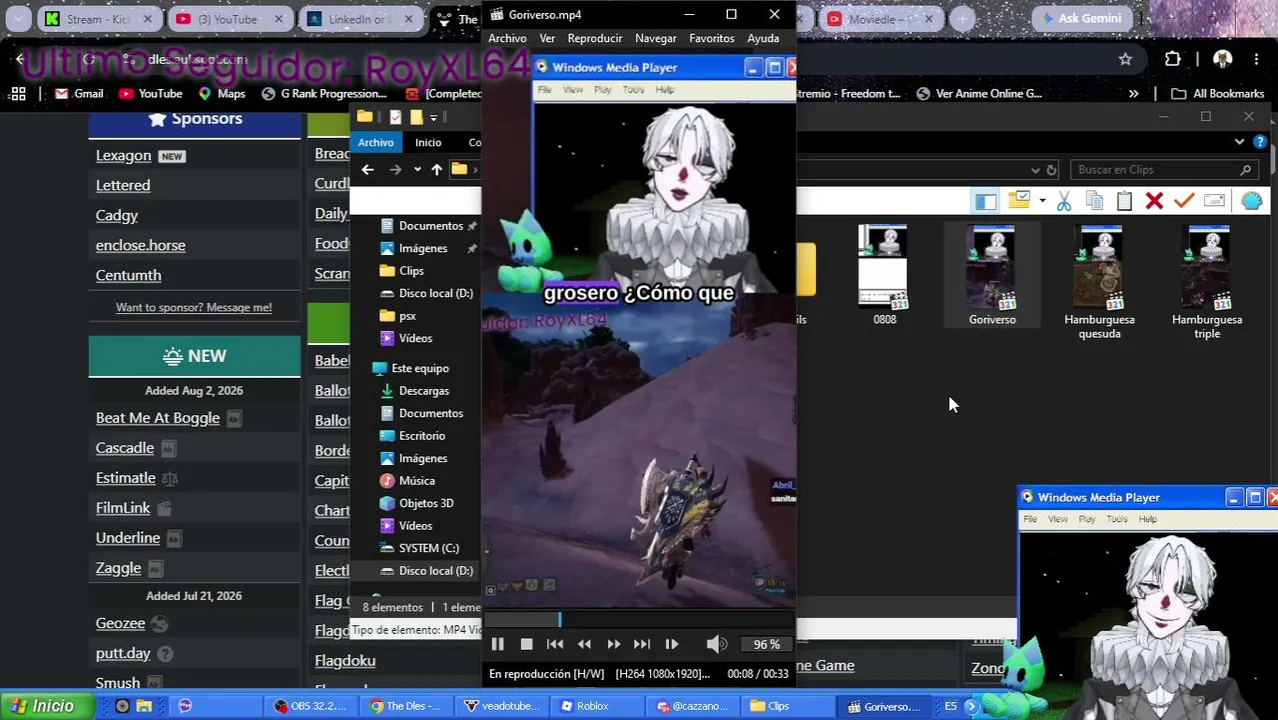This screenshot has width=1278, height=720.
Task: Open recent locations dropdown in Explorer
Action: (x=417, y=170)
